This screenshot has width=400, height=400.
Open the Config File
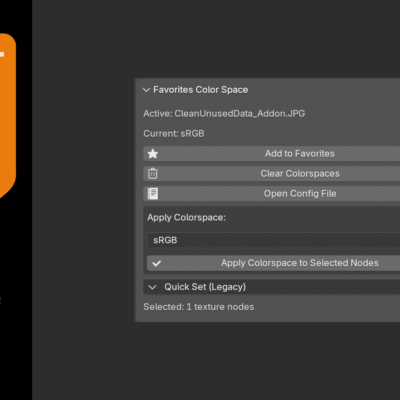click(272, 194)
